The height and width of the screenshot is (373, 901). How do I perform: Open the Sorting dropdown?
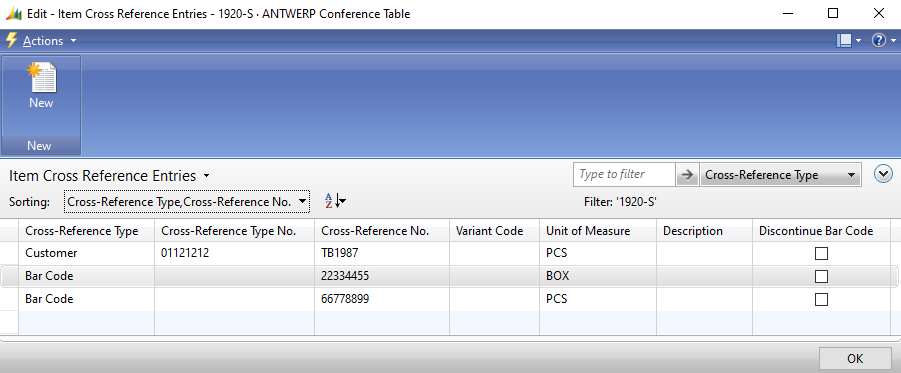point(187,202)
